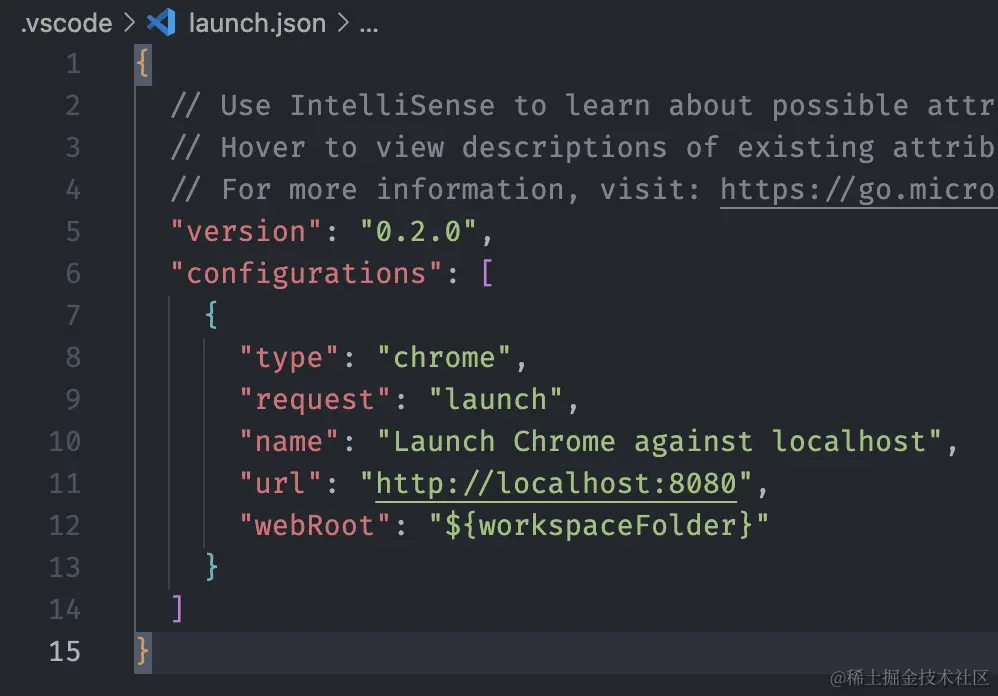The width and height of the screenshot is (998, 696).
Task: Click the chevron after .vscode breadcrumb
Action: [x=130, y=23]
